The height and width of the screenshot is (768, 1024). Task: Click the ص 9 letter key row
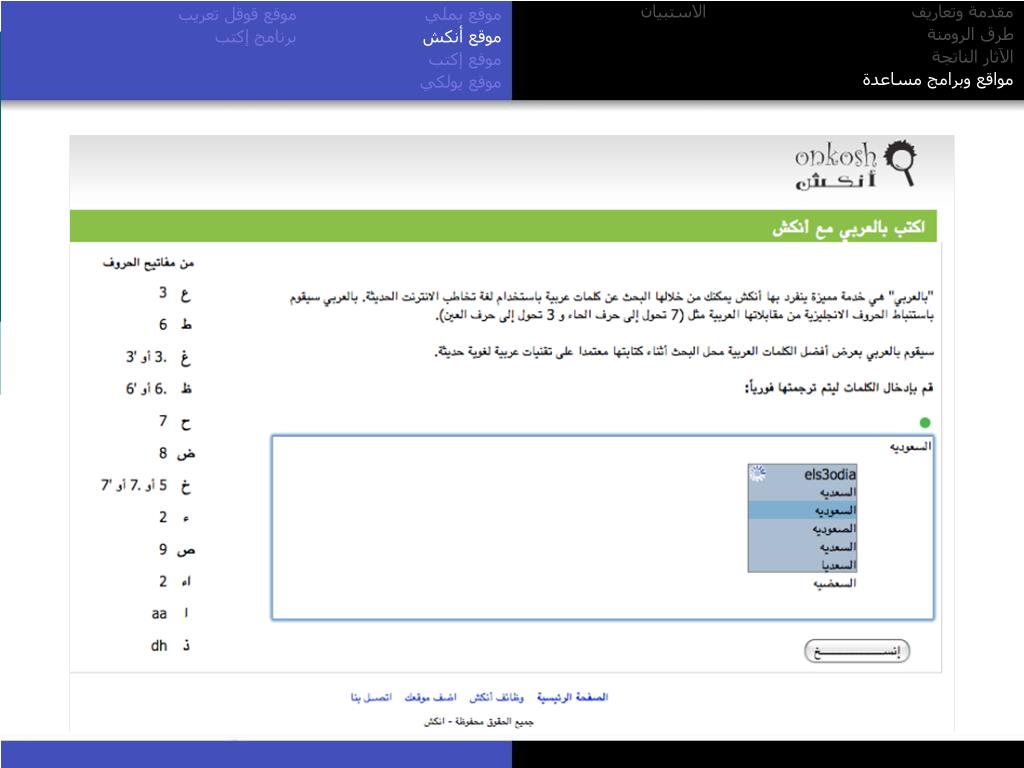[x=176, y=549]
